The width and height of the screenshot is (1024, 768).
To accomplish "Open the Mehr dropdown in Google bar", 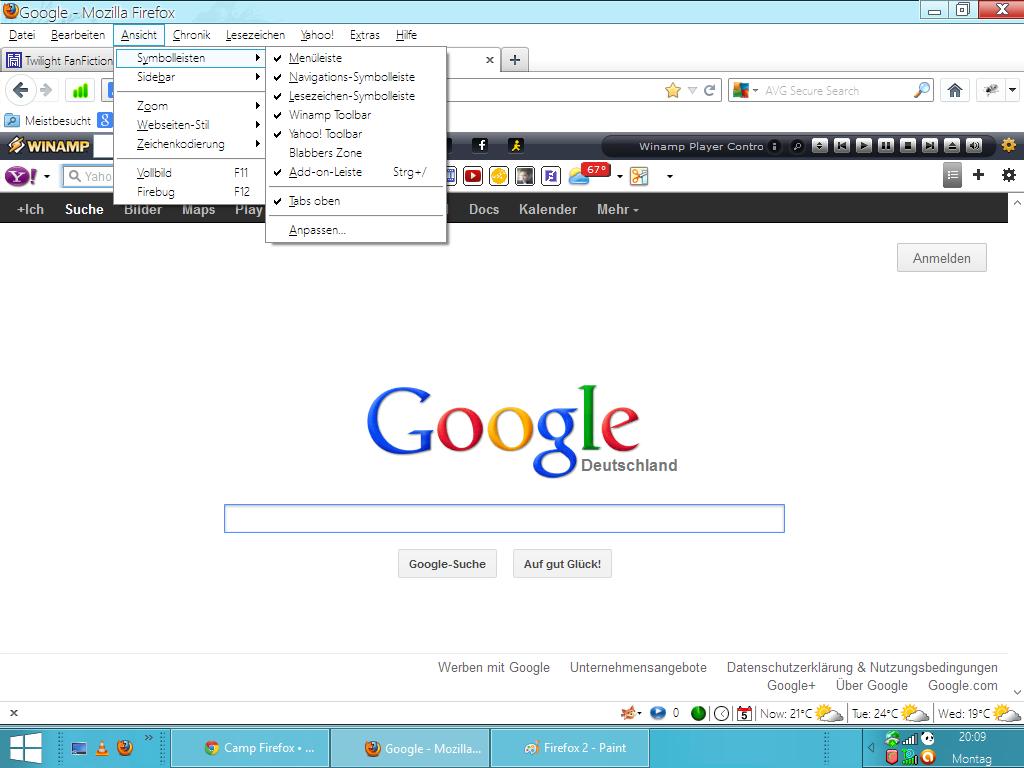I will click(617, 209).
